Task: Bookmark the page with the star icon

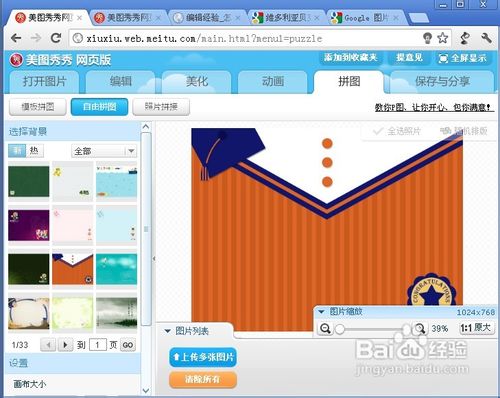Action: 442,38
